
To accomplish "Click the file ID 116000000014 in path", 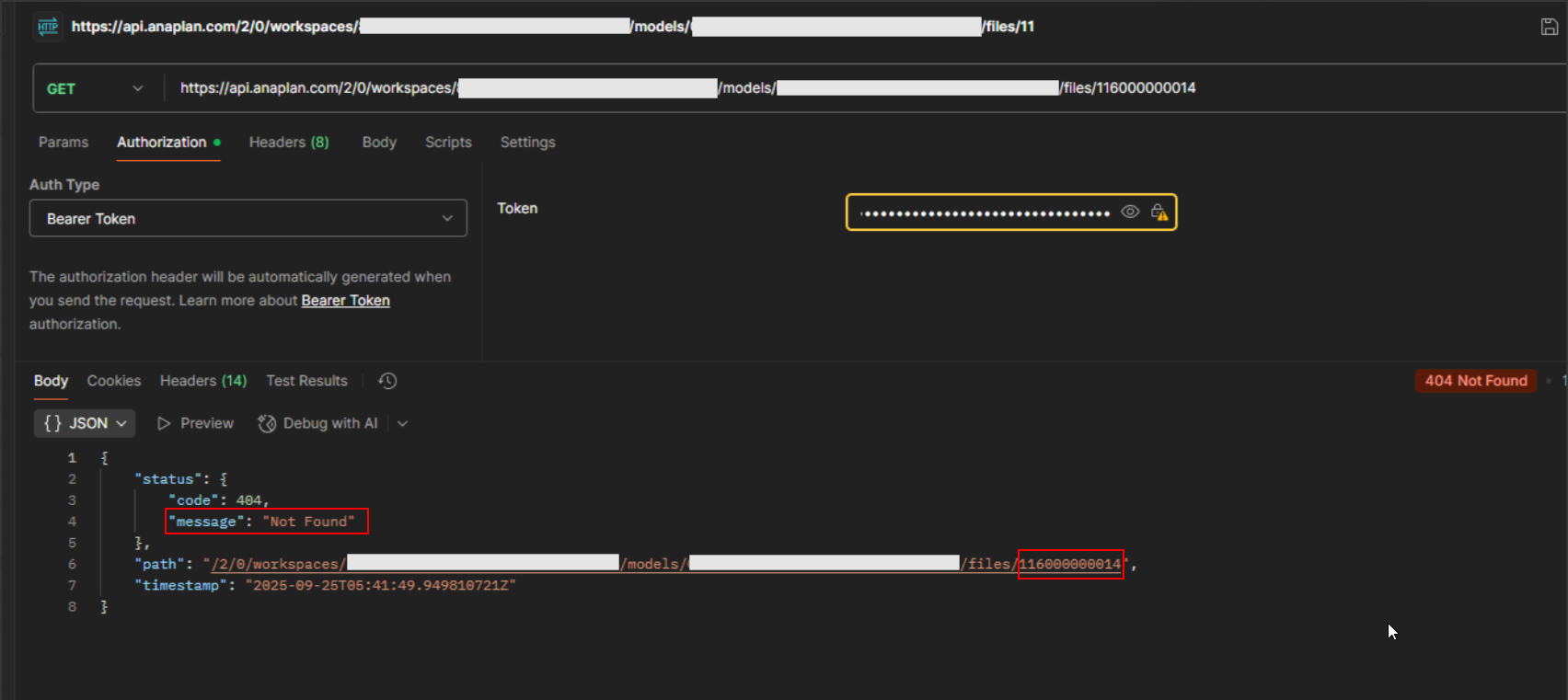I will point(1070,564).
